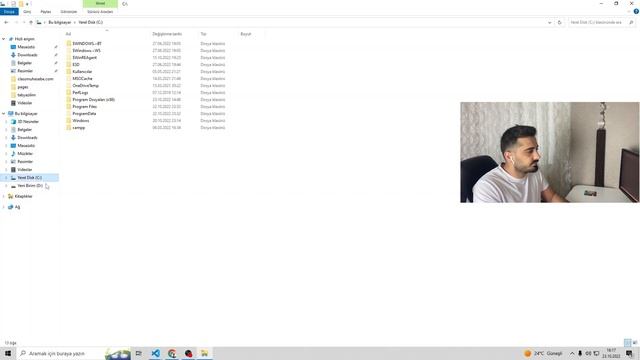This screenshot has height=360, width=640.
Task: Switch to large icons view layout
Action: pyautogui.click(x=635, y=343)
